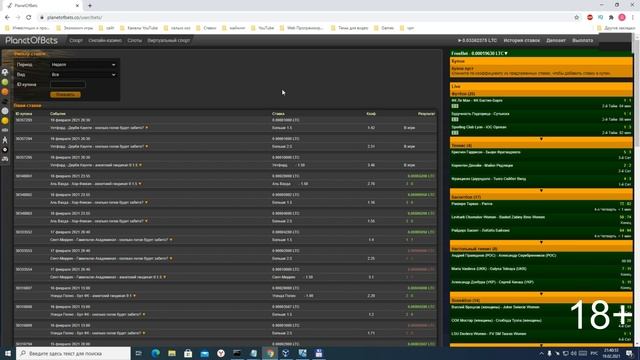Click the orange Показать filter button
This screenshot has width=640, height=360.
click(65, 94)
